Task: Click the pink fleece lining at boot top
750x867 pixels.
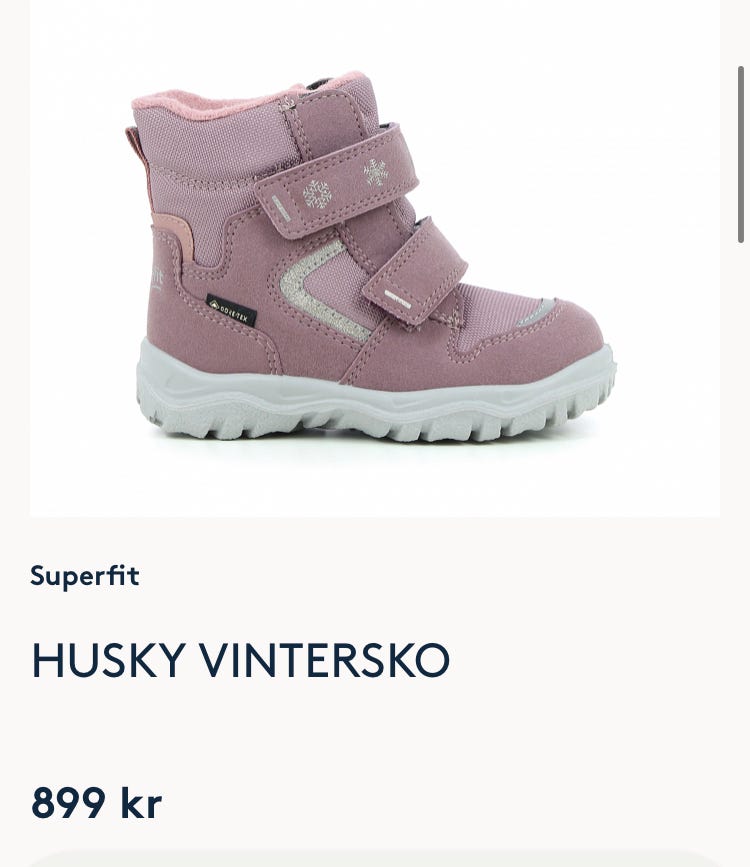Action: (x=243, y=98)
